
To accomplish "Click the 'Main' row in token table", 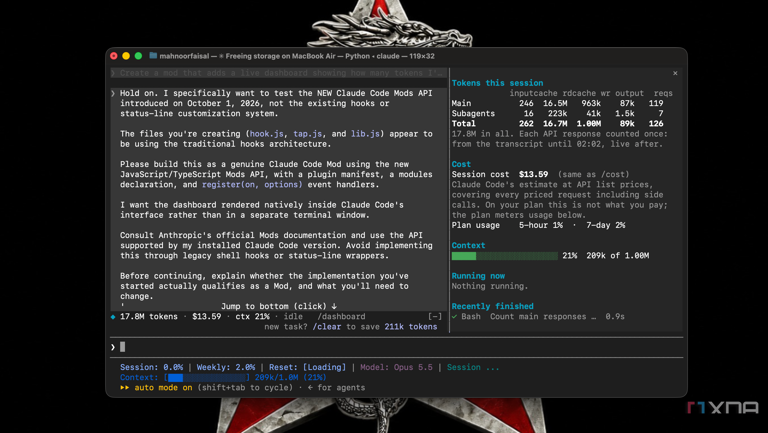I will point(557,103).
